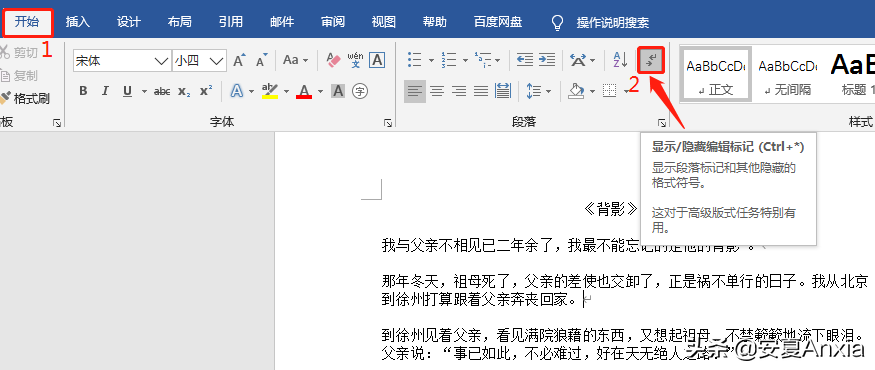Screen dimensions: 875x370
Task: Apply yellow text highlight color
Action: (270, 91)
